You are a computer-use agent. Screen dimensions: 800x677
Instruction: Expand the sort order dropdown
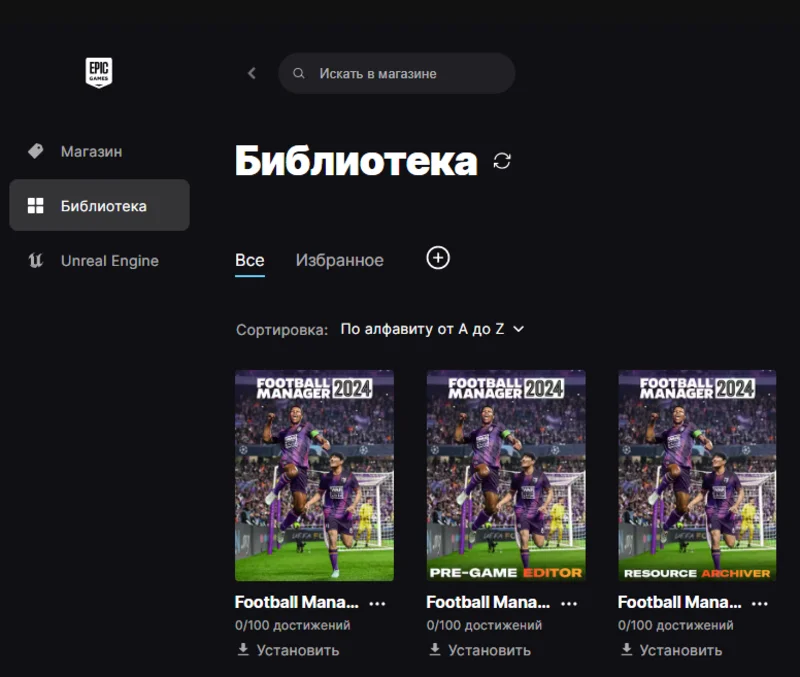(x=432, y=329)
